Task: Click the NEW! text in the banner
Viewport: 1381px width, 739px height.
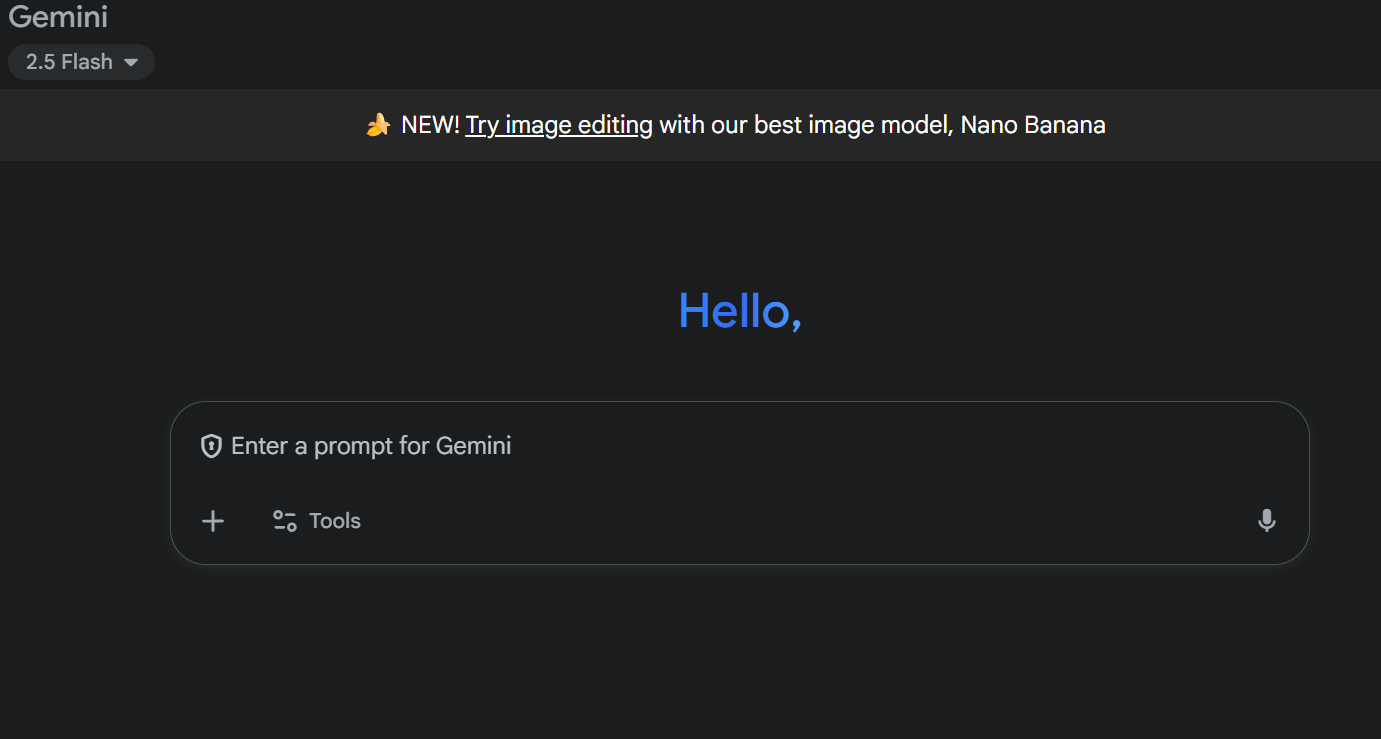Action: pos(430,125)
